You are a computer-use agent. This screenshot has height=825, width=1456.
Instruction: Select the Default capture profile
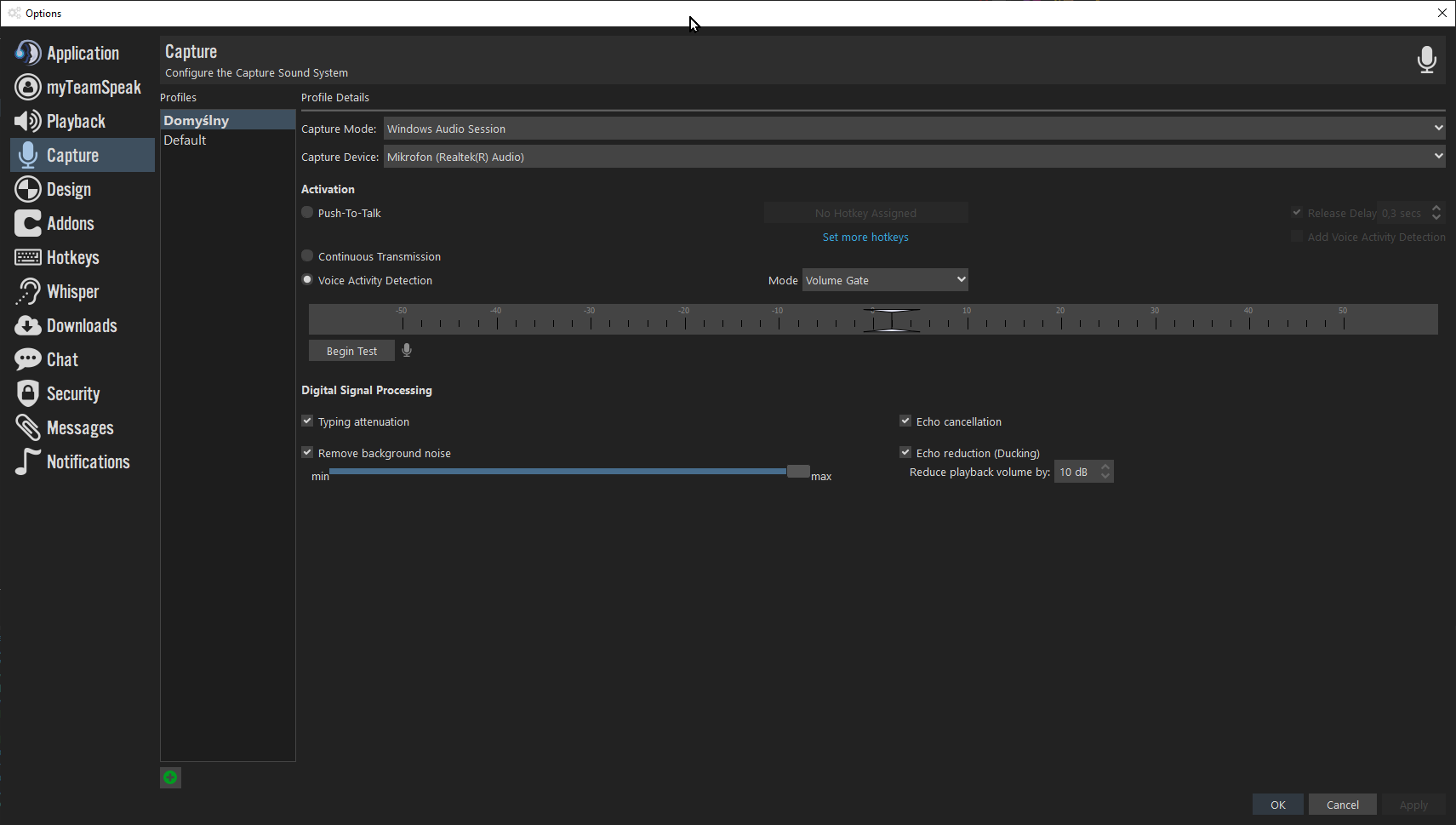(x=186, y=140)
